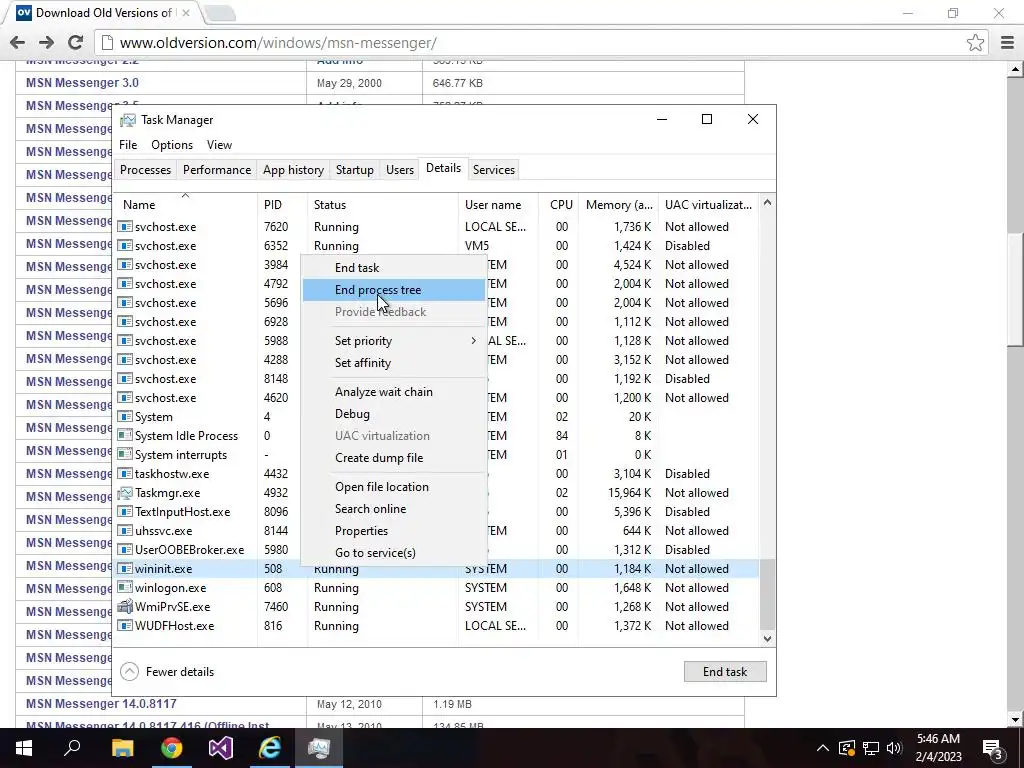
Task: Click the Task Manager vertical scrollbar thumb
Action: pos(767,594)
